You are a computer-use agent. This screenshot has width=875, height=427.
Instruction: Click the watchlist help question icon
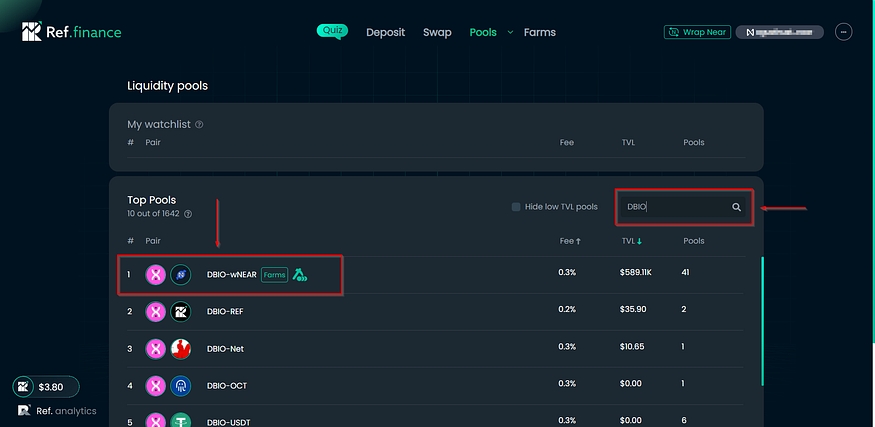[x=199, y=125]
